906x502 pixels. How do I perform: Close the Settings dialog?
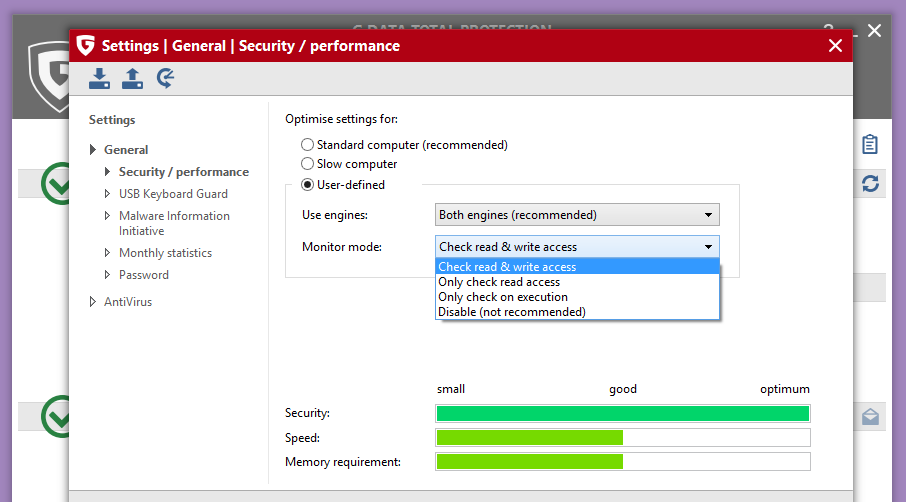click(836, 46)
